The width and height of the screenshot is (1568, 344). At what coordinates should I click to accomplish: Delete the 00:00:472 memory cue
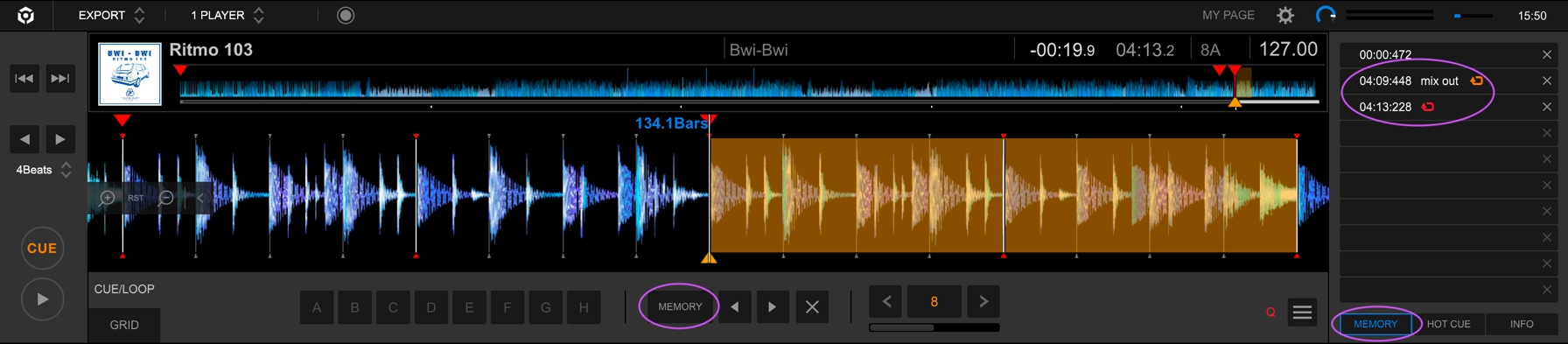(x=1547, y=54)
